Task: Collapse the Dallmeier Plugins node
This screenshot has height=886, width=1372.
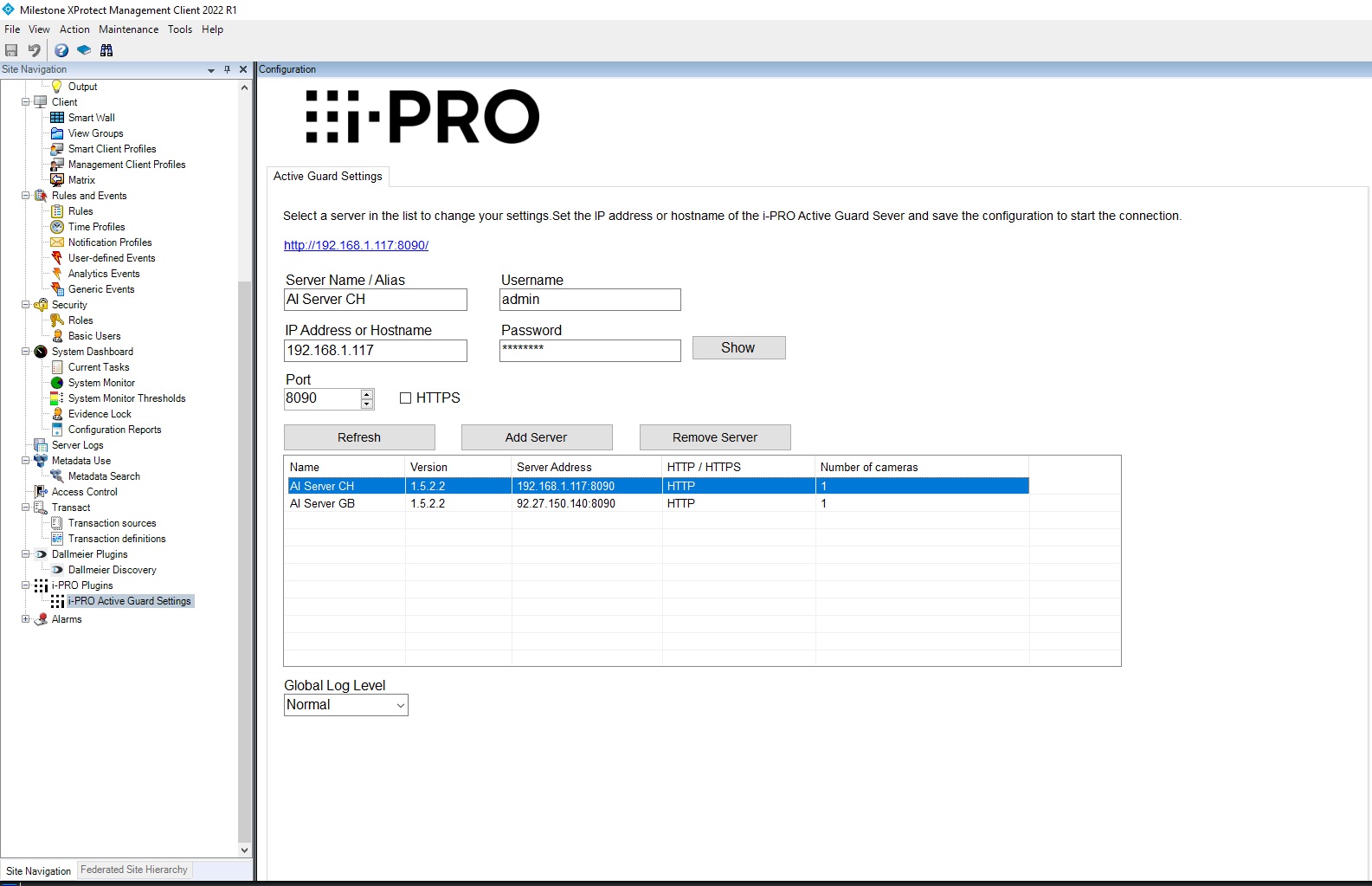Action: click(x=25, y=554)
